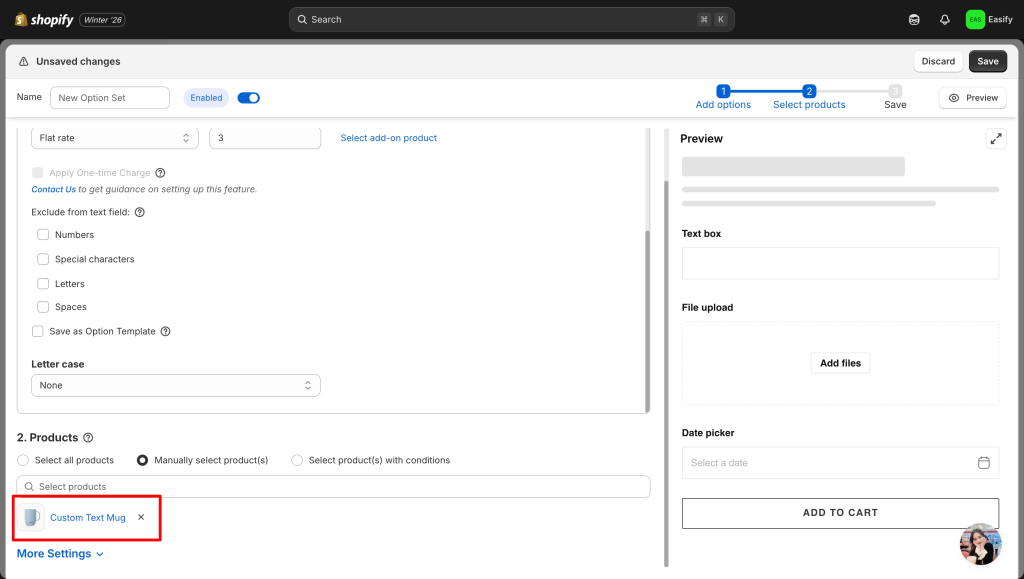
Task: Open the Flat rate dropdown
Action: tap(115, 138)
